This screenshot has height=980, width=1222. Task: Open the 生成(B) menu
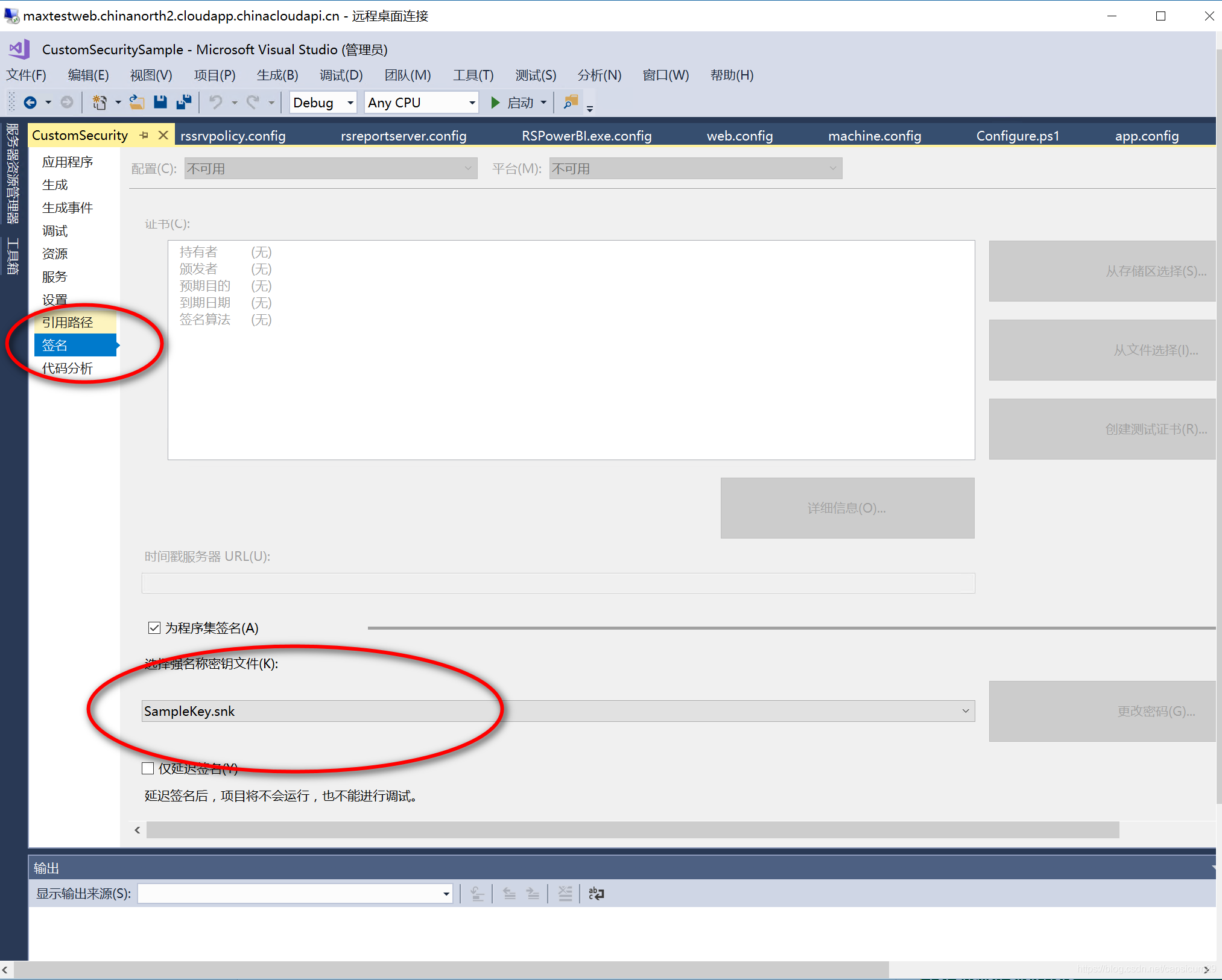coord(277,75)
